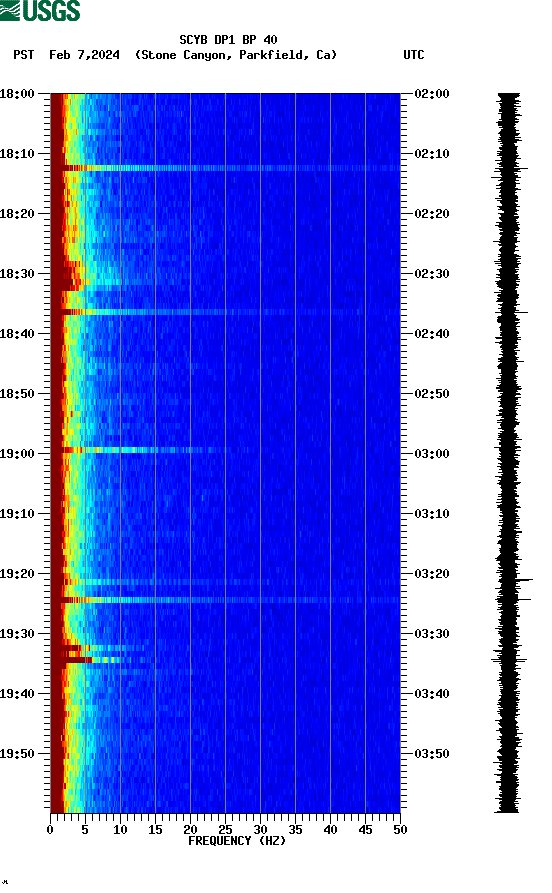
Task: Click the 10 Hz frequency tick label
Action: 120,830
